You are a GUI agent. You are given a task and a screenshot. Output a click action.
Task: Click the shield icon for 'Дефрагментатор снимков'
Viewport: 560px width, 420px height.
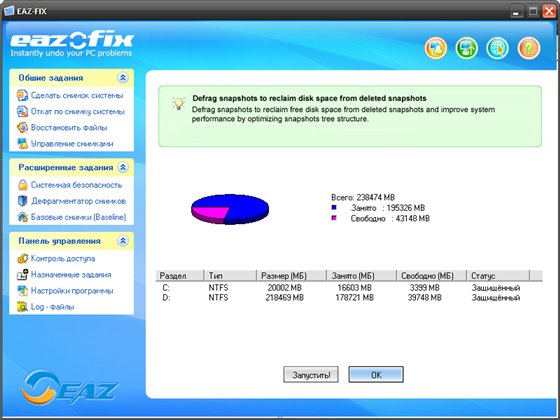[x=22, y=201]
